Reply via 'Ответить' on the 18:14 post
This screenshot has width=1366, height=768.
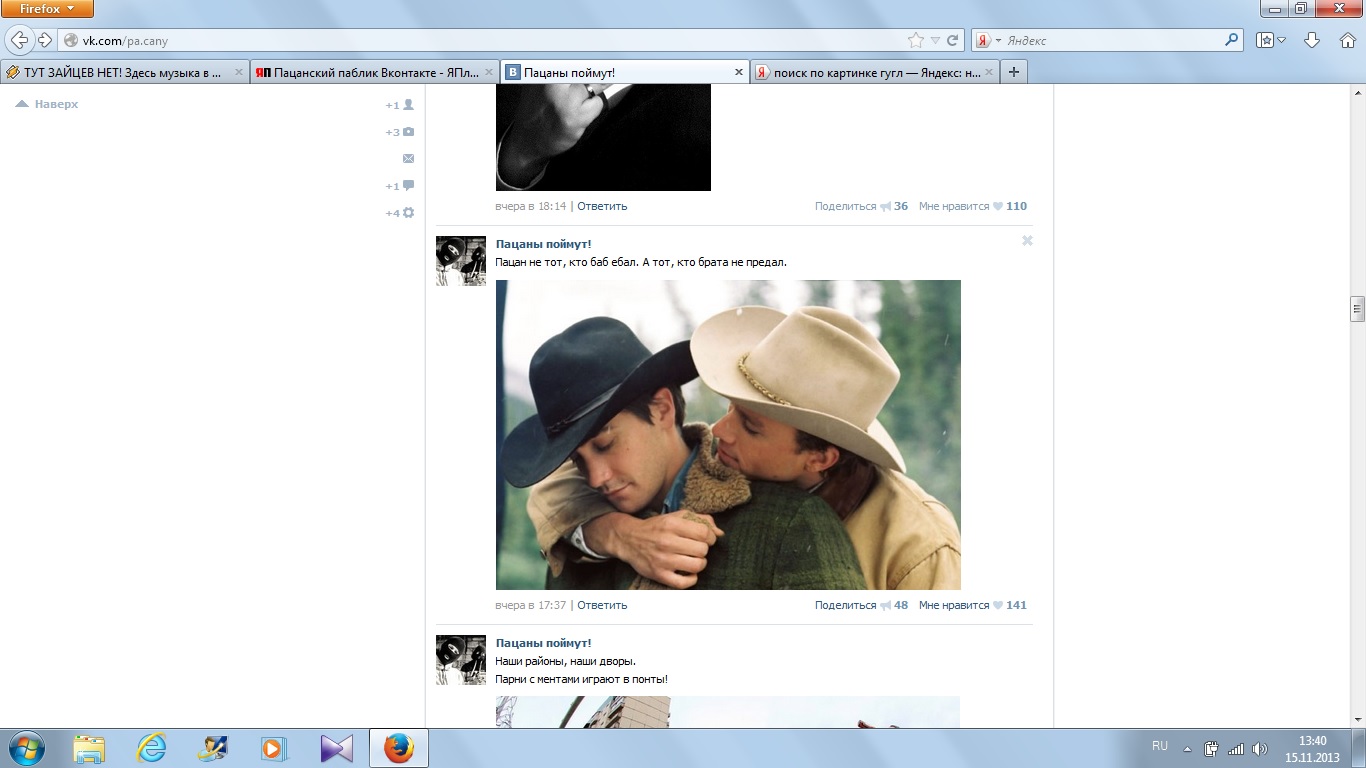tap(602, 206)
